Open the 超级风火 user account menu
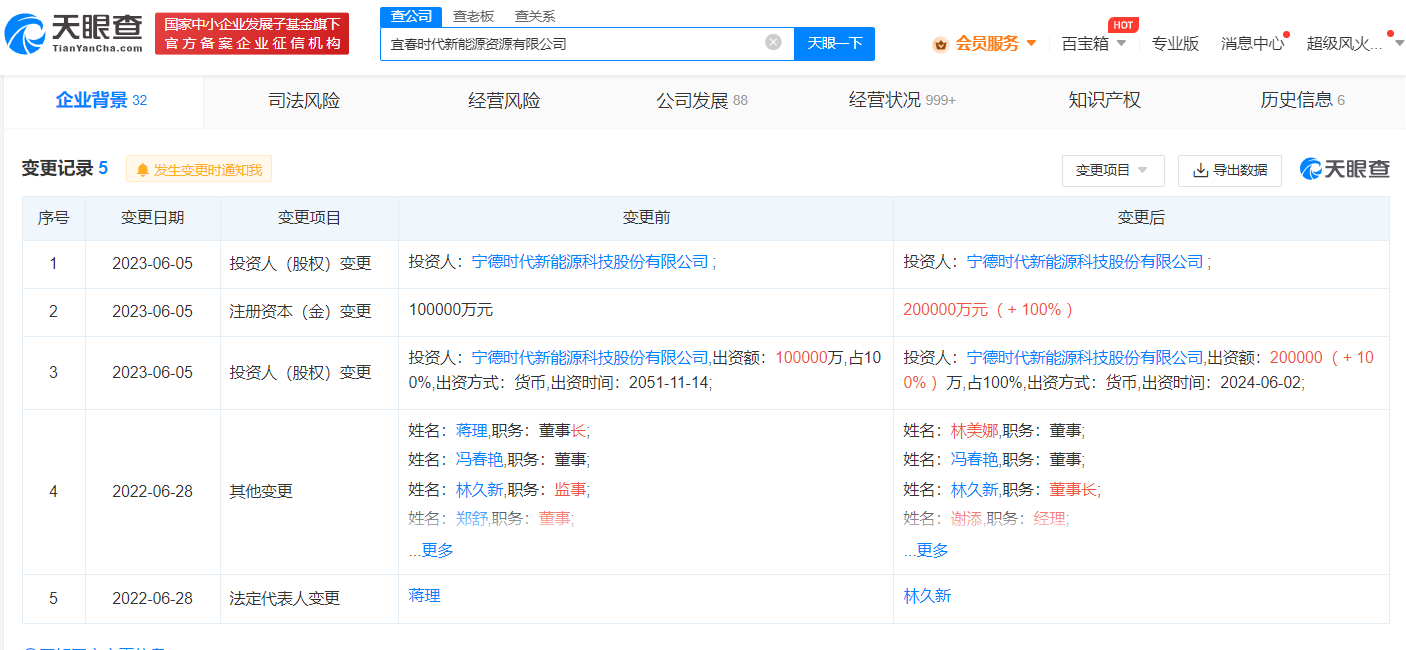Image resolution: width=1406 pixels, height=650 pixels. point(1354,43)
